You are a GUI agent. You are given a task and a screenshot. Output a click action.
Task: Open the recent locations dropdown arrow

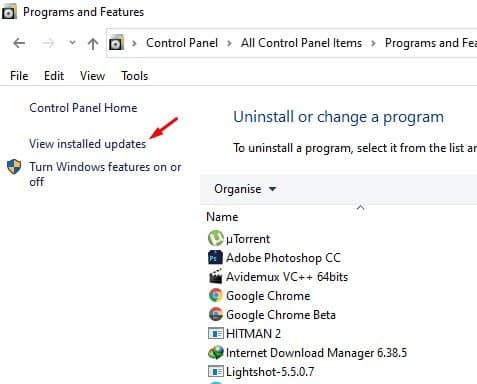click(x=72, y=43)
